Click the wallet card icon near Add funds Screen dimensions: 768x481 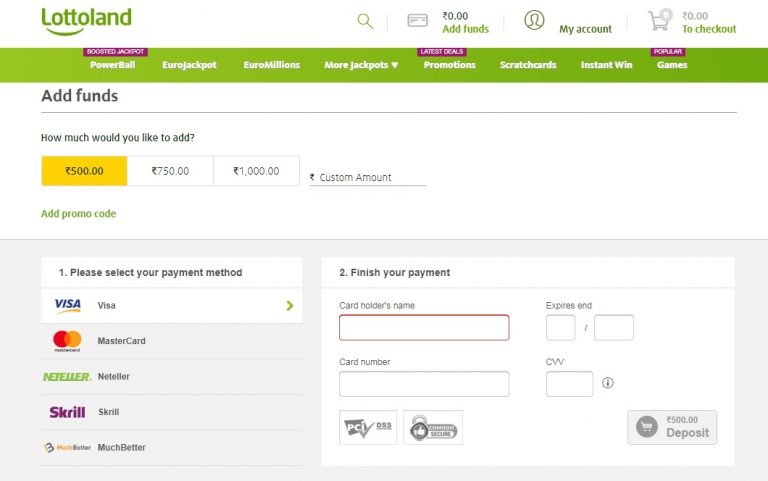point(418,21)
